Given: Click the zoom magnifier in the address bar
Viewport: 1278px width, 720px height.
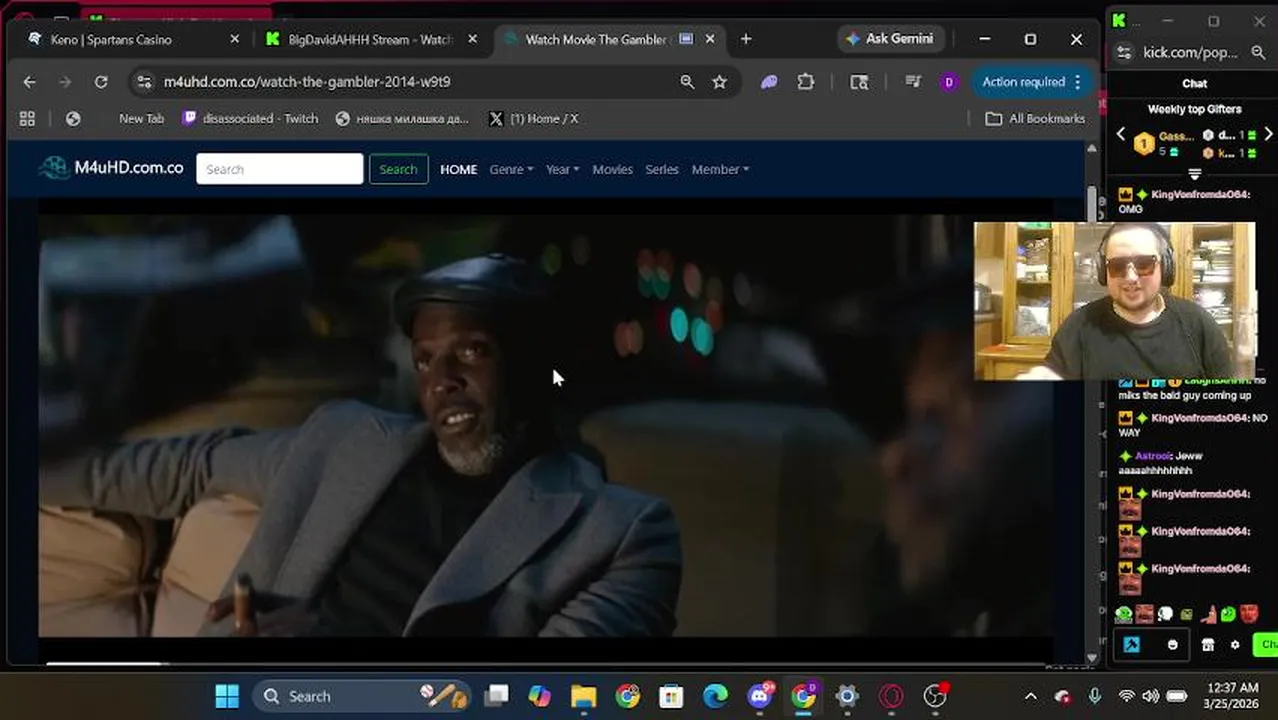Looking at the screenshot, I should (687, 82).
